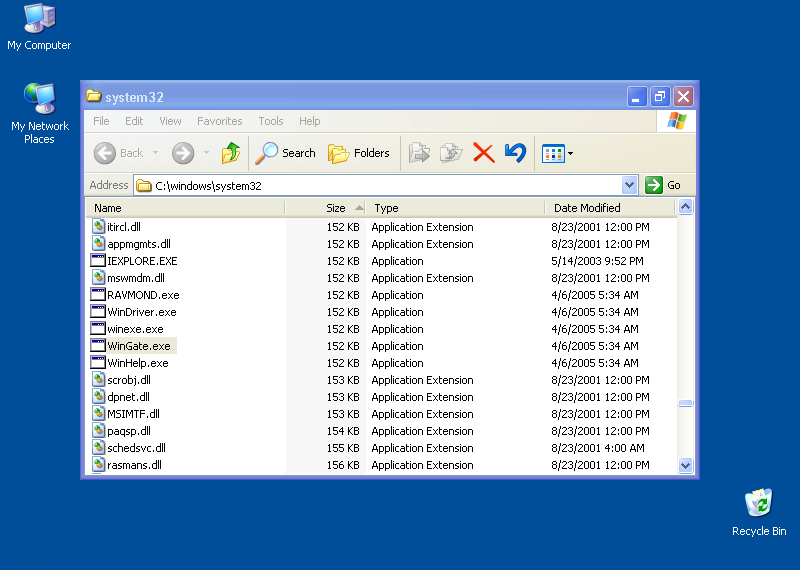Click the 8/23/2001 4:00 AM date cell
The height and width of the screenshot is (570, 800).
(597, 448)
